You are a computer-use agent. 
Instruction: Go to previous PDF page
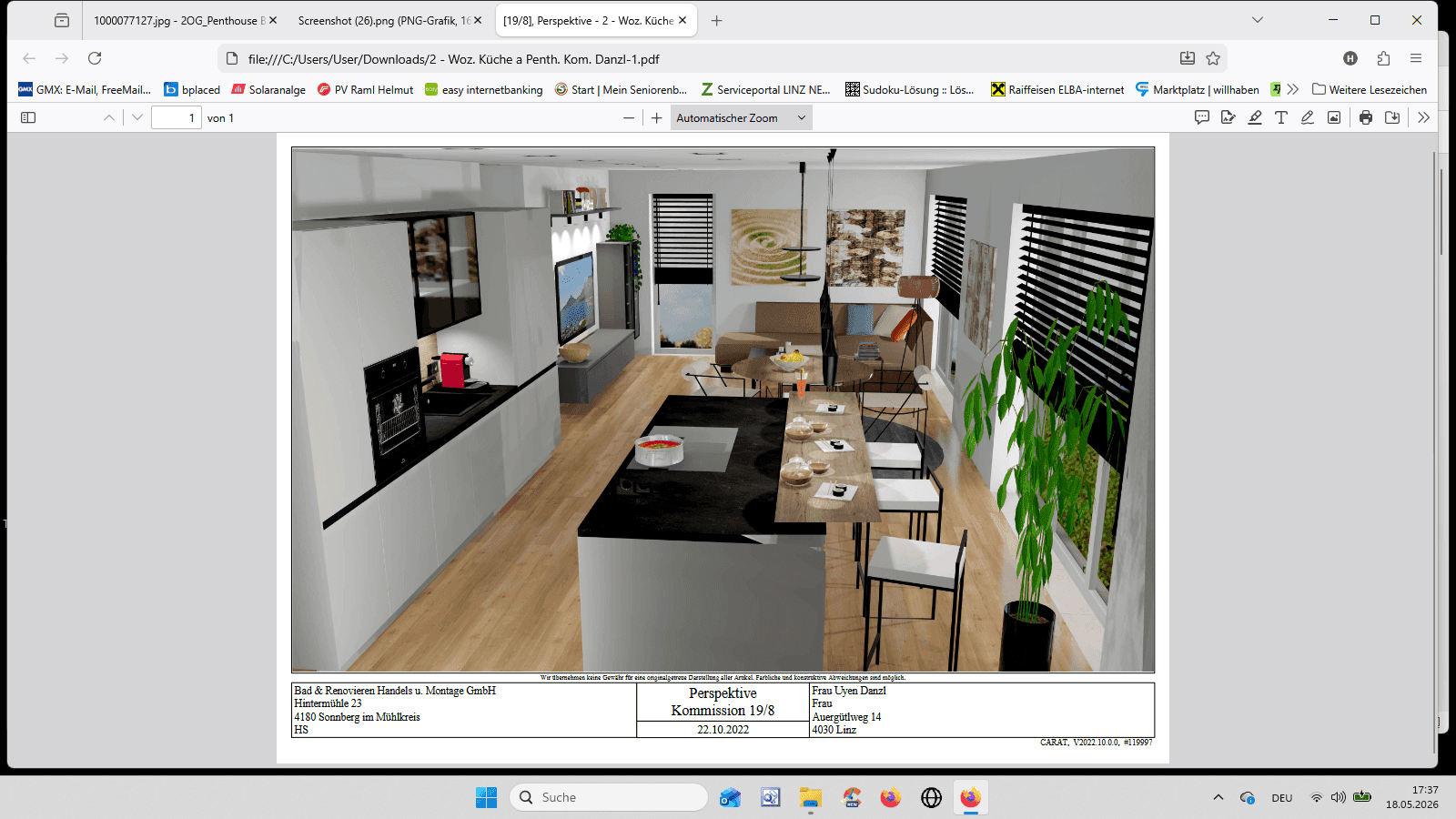(109, 117)
